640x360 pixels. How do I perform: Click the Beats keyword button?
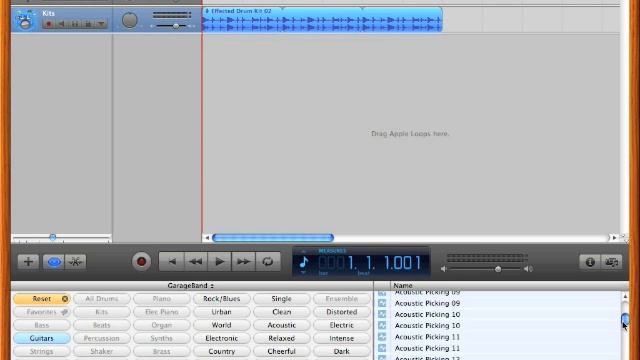pos(102,325)
